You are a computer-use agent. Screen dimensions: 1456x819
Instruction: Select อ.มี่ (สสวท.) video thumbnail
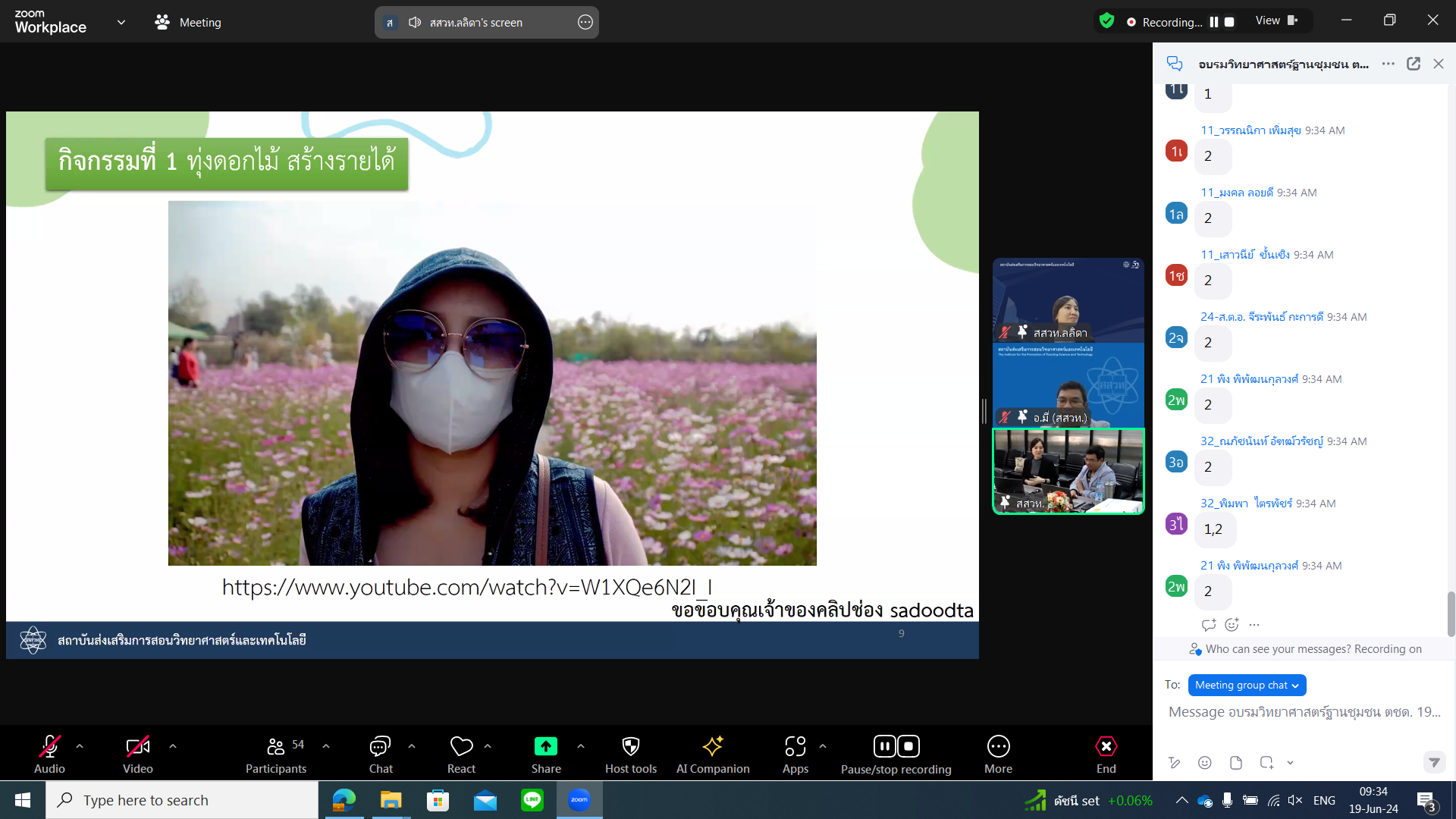pos(1068,385)
